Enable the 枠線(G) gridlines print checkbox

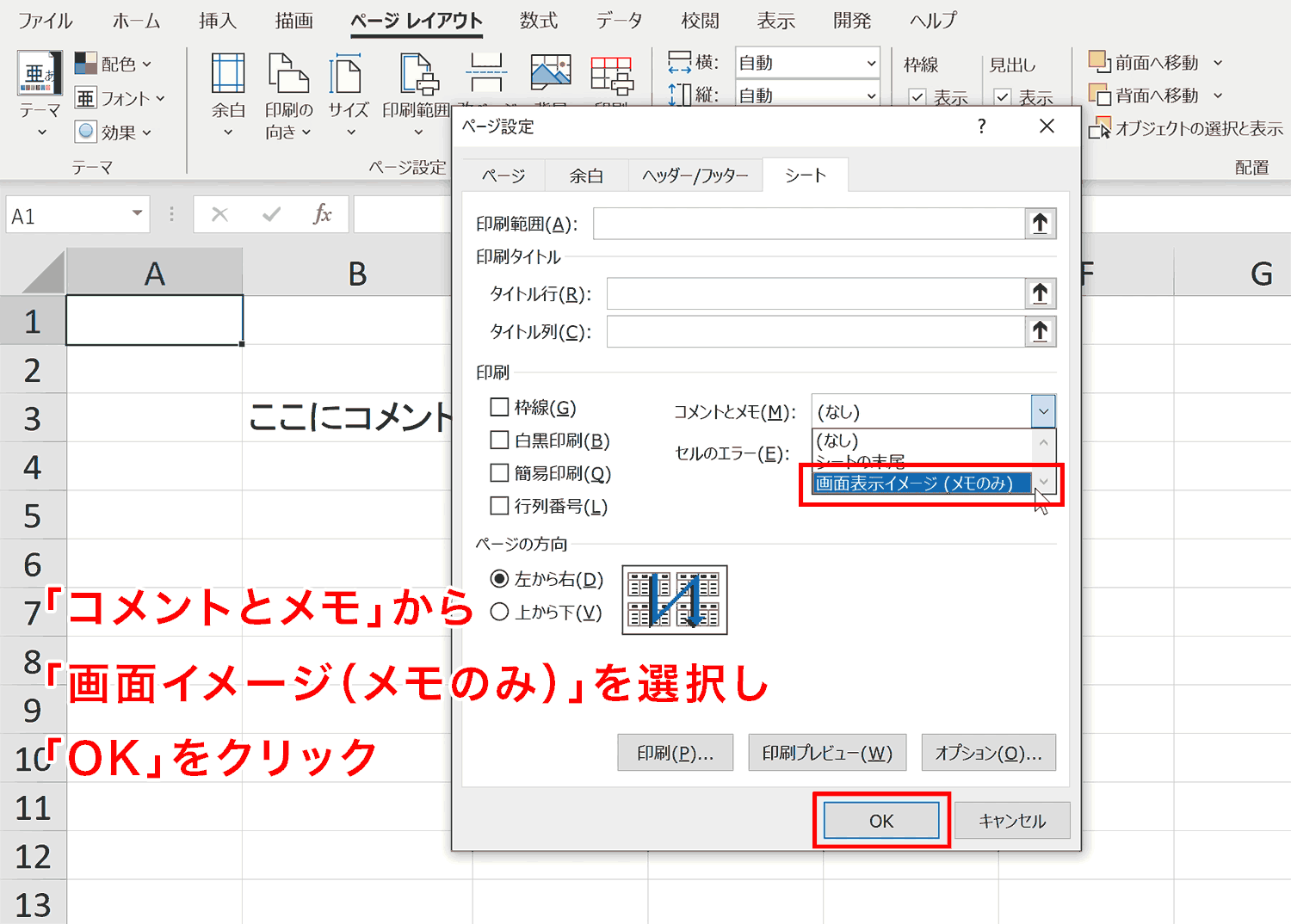[x=499, y=407]
